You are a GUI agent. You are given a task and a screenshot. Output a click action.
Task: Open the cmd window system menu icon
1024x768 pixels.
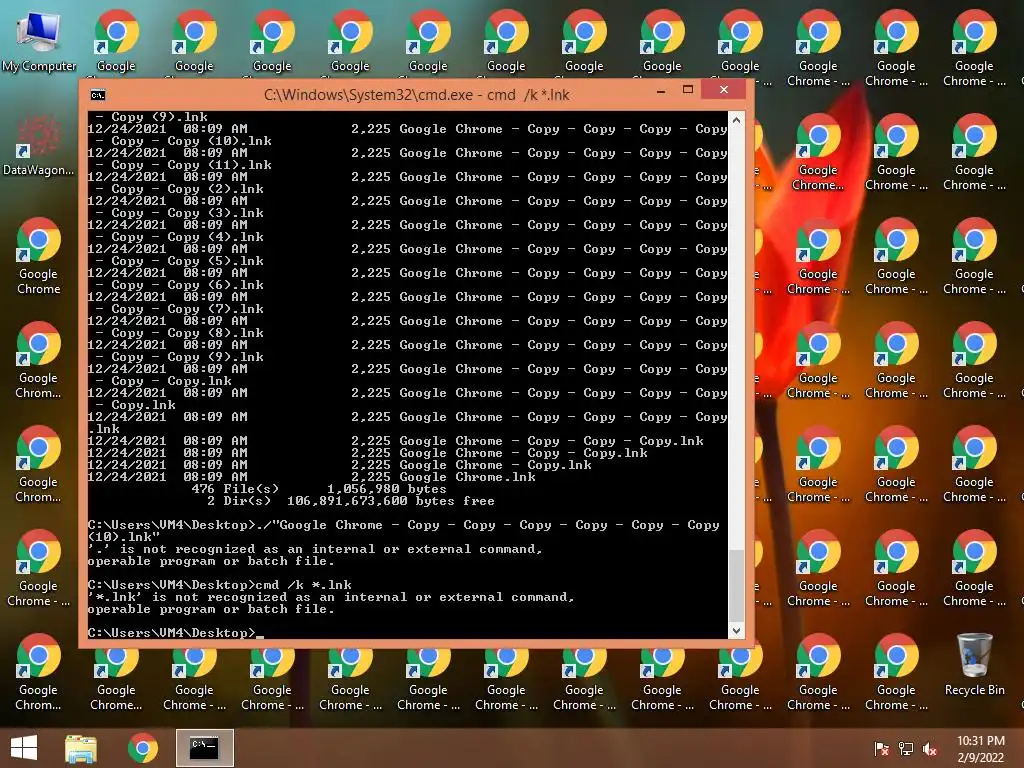click(x=98, y=95)
